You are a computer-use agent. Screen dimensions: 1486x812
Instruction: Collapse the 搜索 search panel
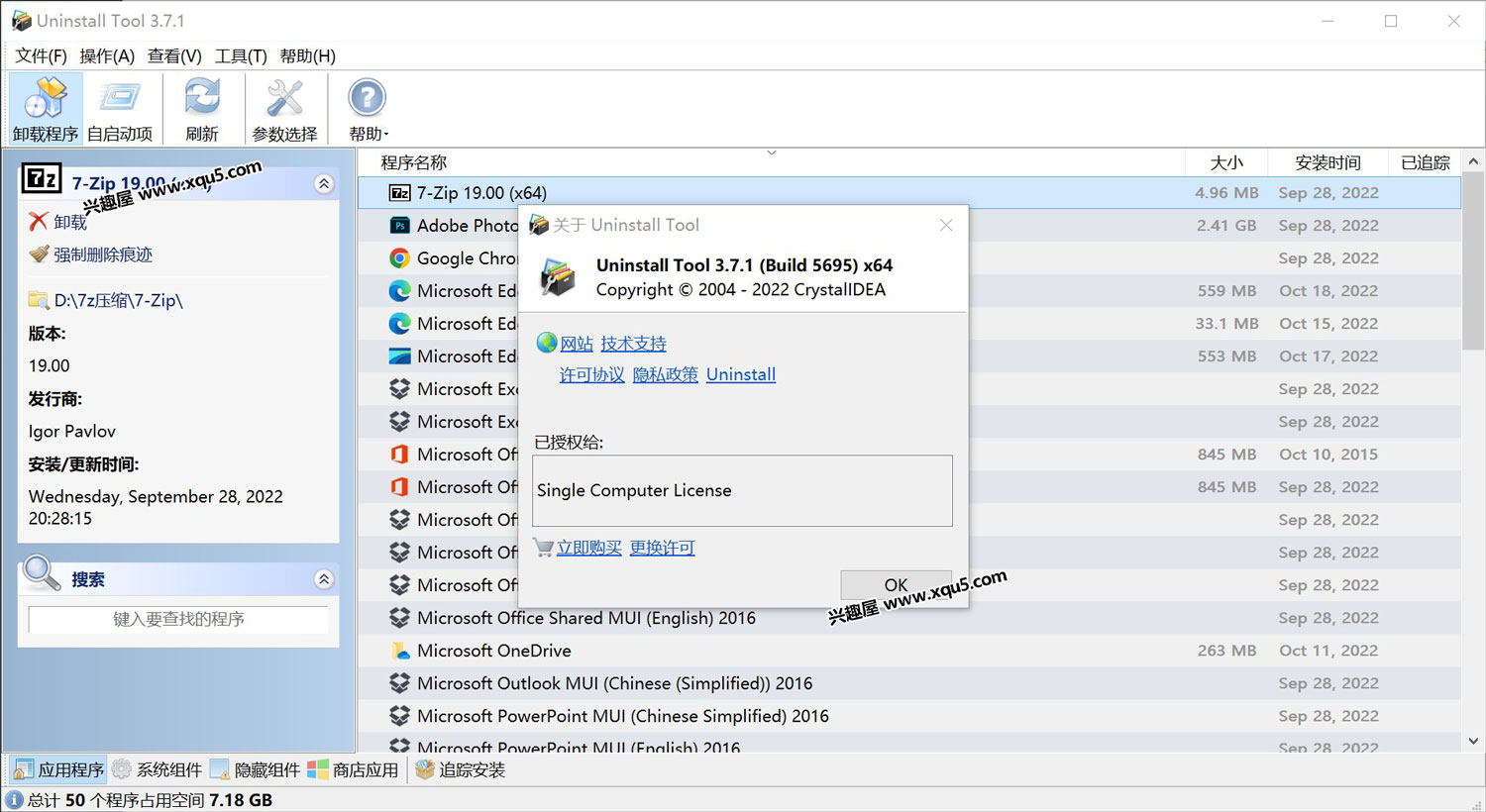(324, 579)
